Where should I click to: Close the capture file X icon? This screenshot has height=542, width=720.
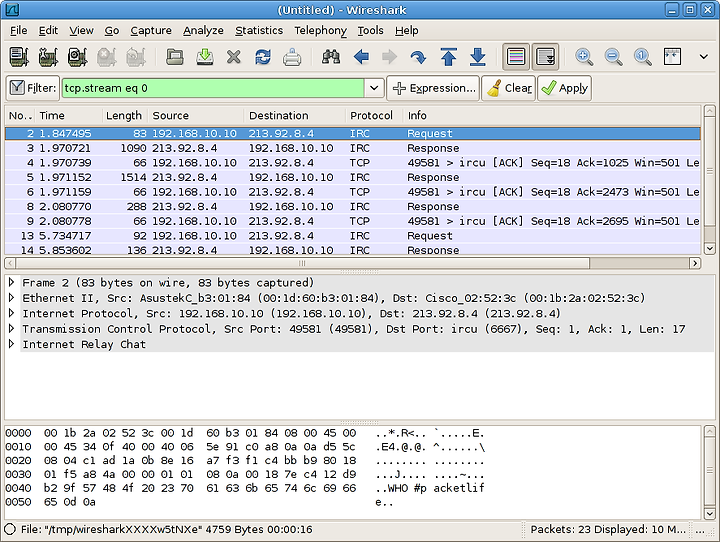point(234,57)
